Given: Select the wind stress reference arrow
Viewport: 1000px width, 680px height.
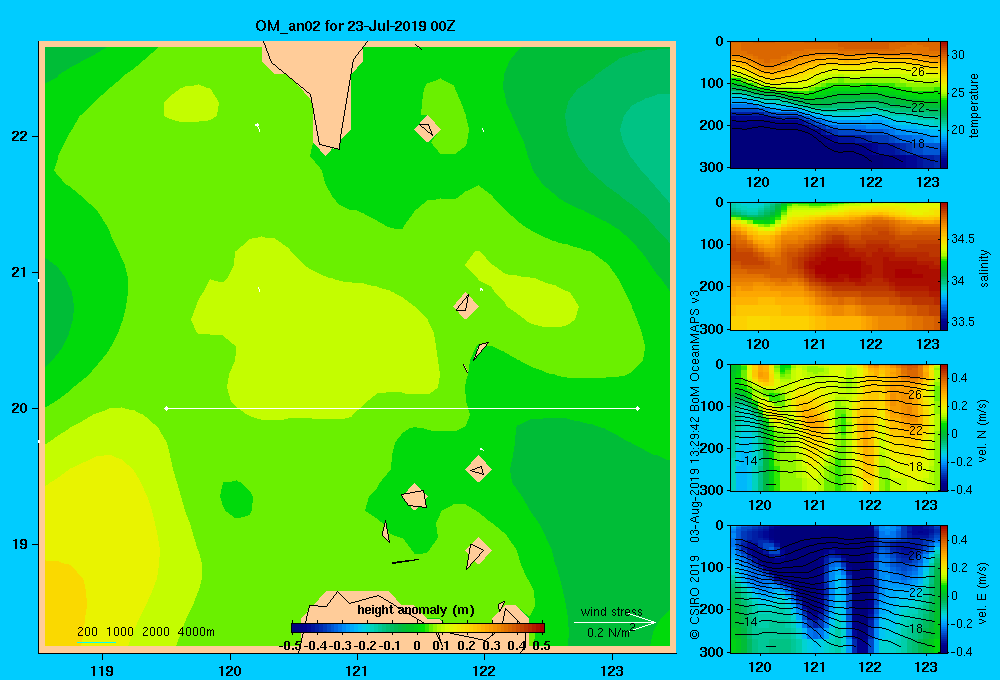Looking at the screenshot, I should point(615,622).
